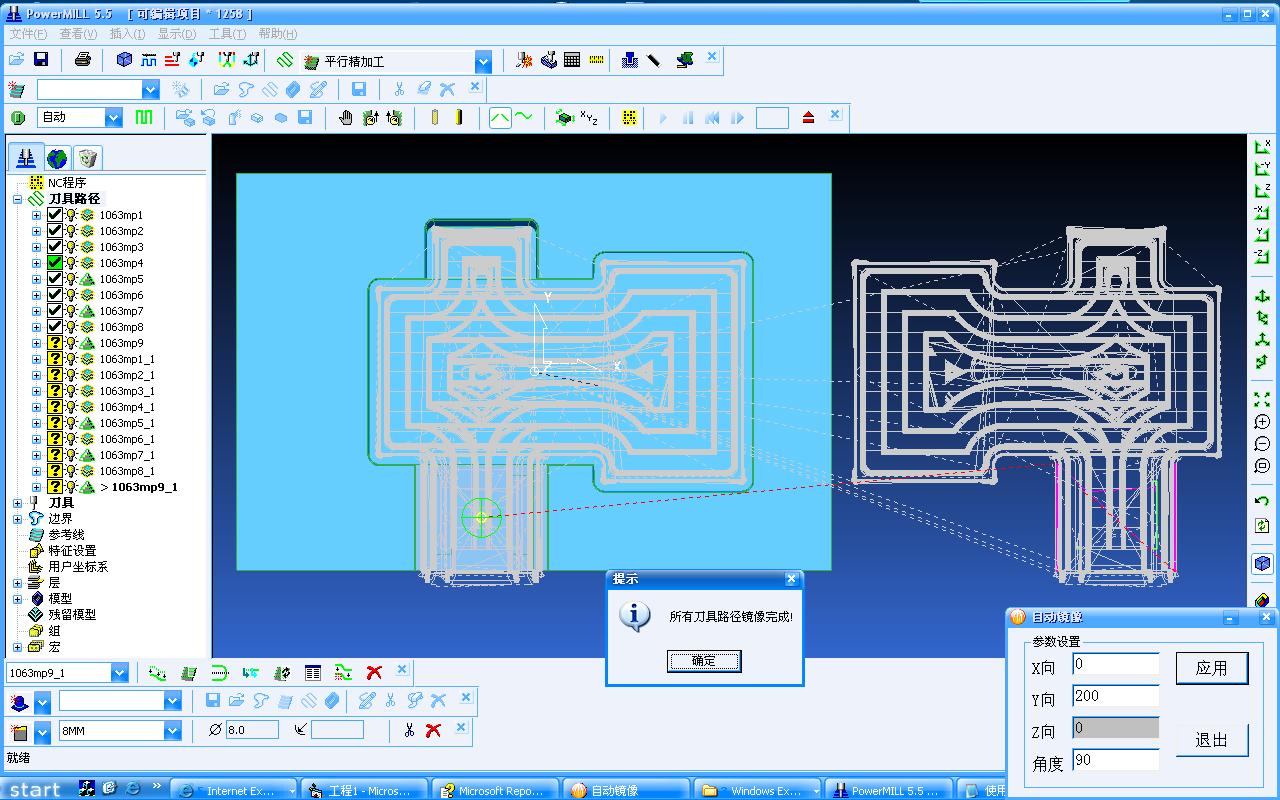Open the 查看(V) menu
1280x800 pixels.
point(78,34)
